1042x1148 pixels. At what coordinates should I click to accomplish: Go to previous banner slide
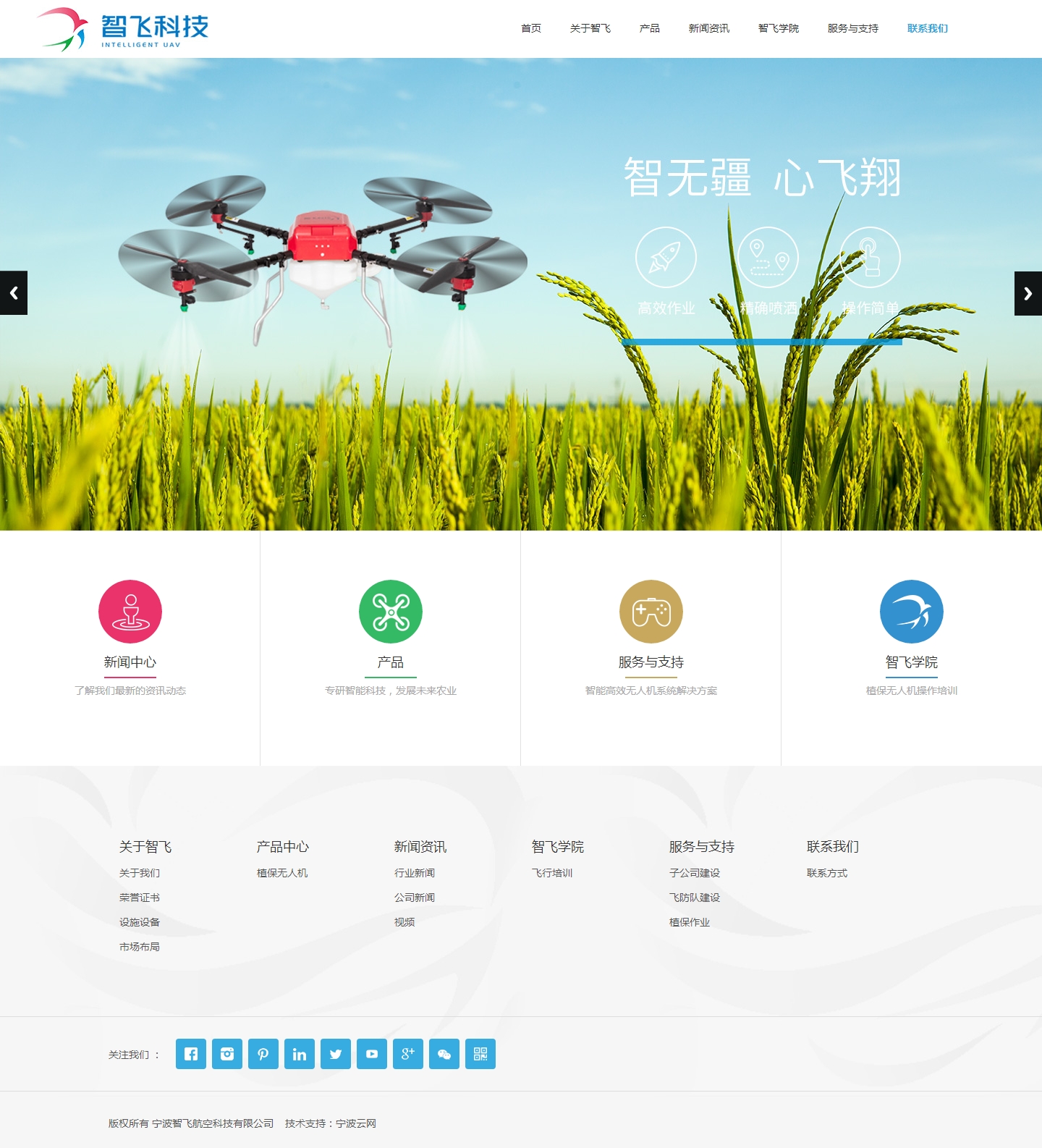tap(14, 293)
